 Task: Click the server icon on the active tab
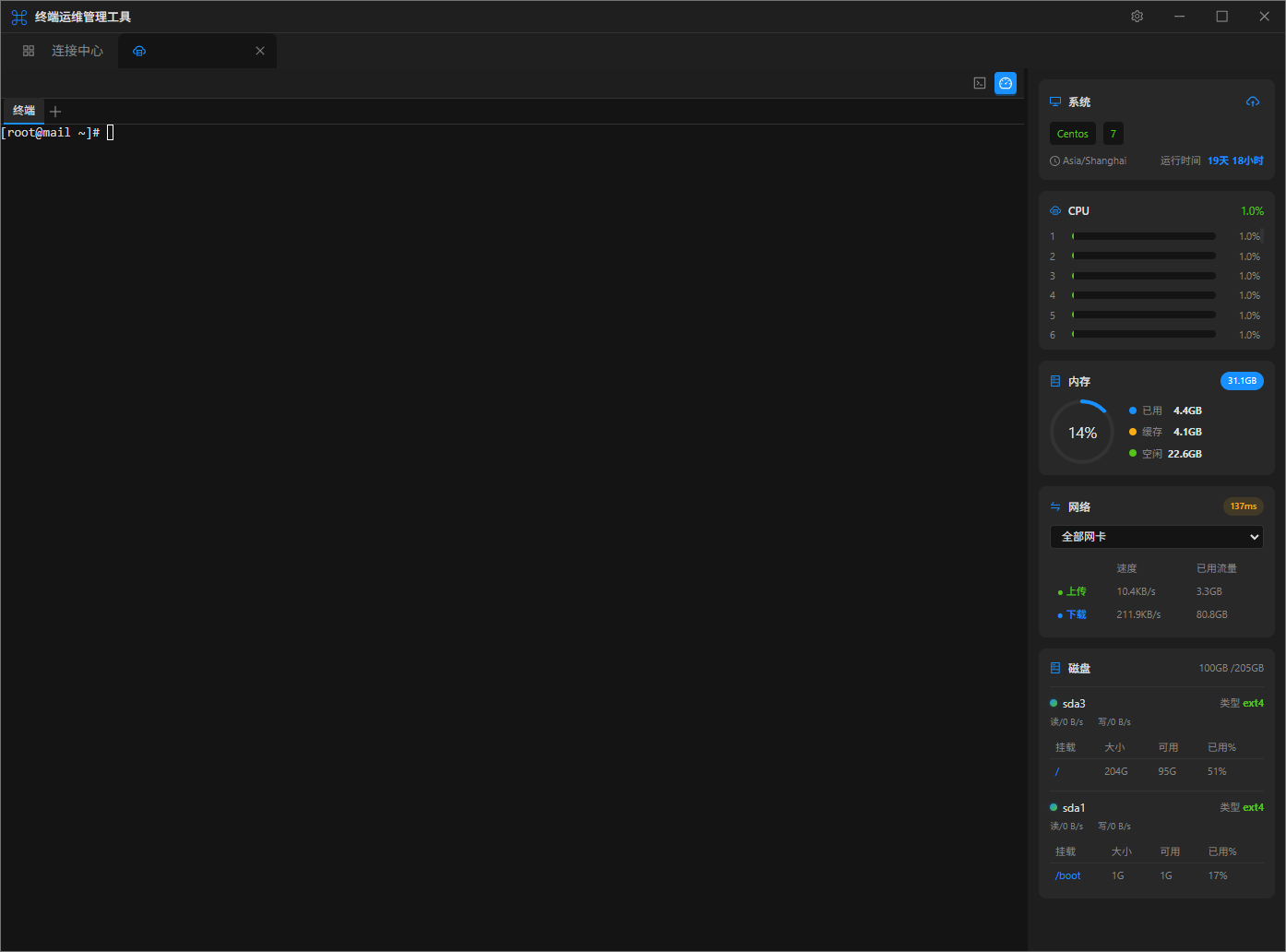pyautogui.click(x=139, y=51)
